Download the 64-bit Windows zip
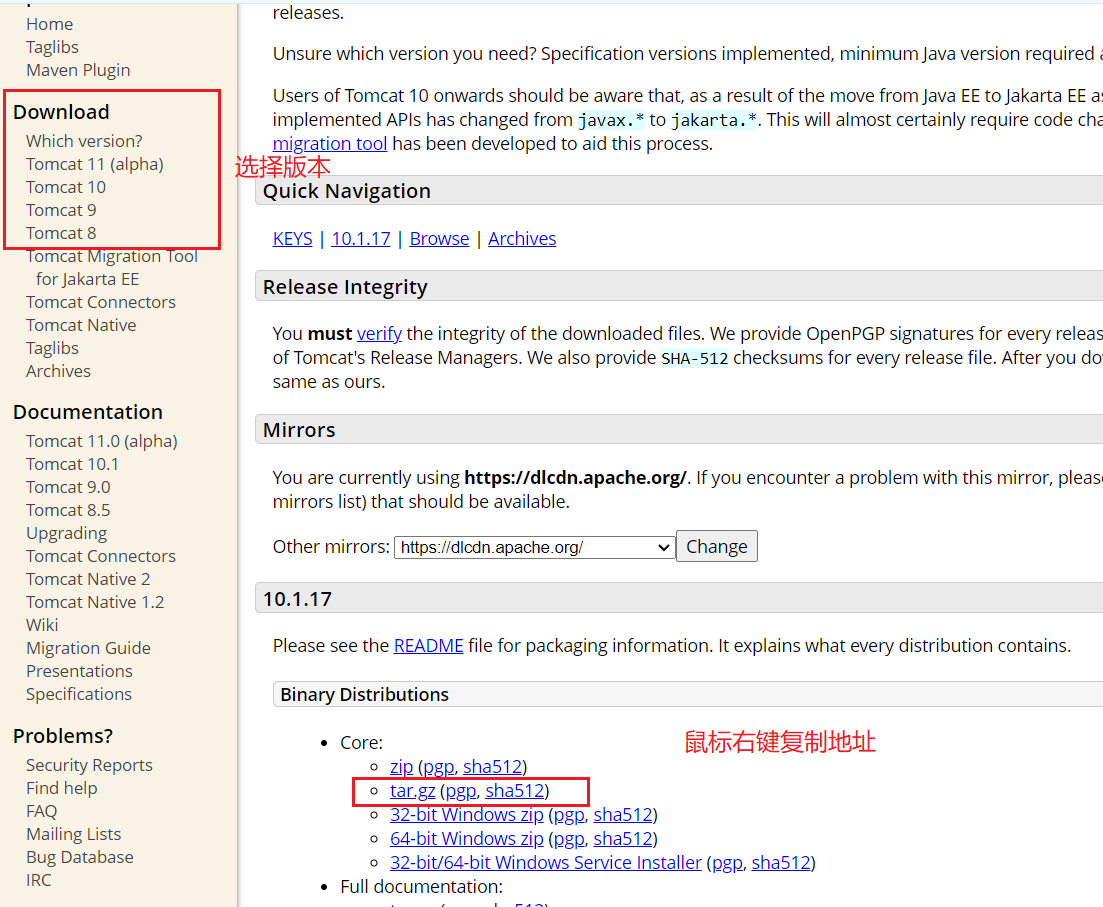 (x=467, y=839)
